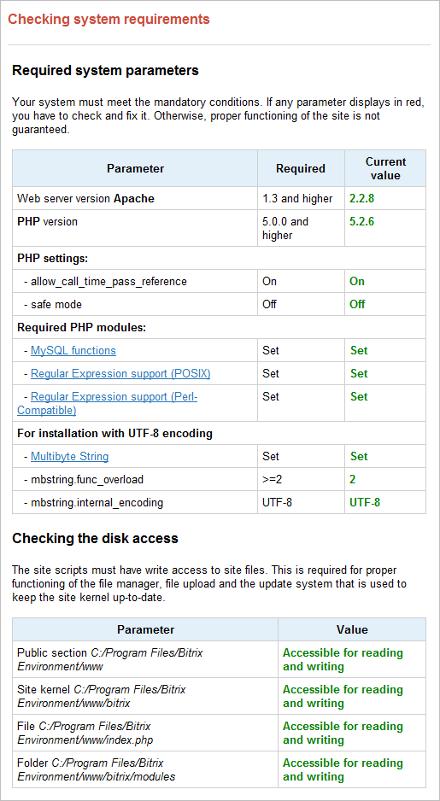Image resolution: width=440 pixels, height=801 pixels.
Task: Click the Apache version value 2.2.8
Action: [363, 198]
